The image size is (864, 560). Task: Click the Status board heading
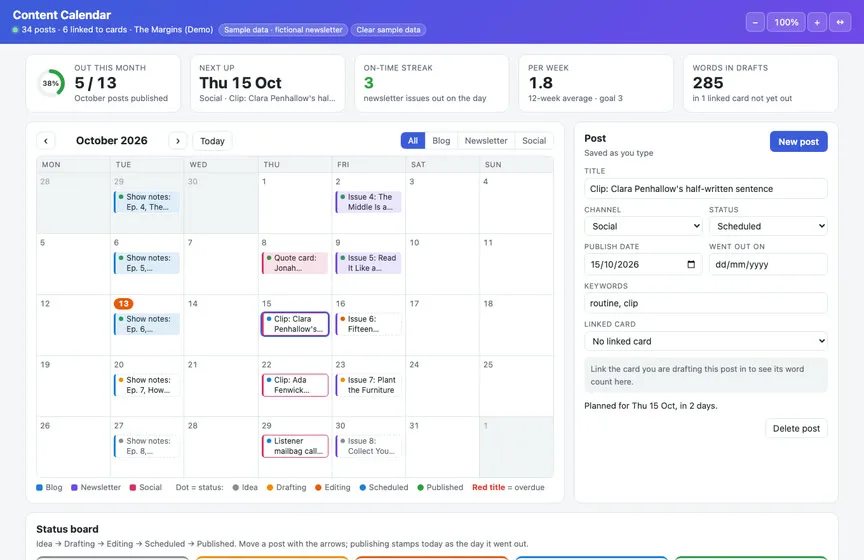[x=67, y=529]
